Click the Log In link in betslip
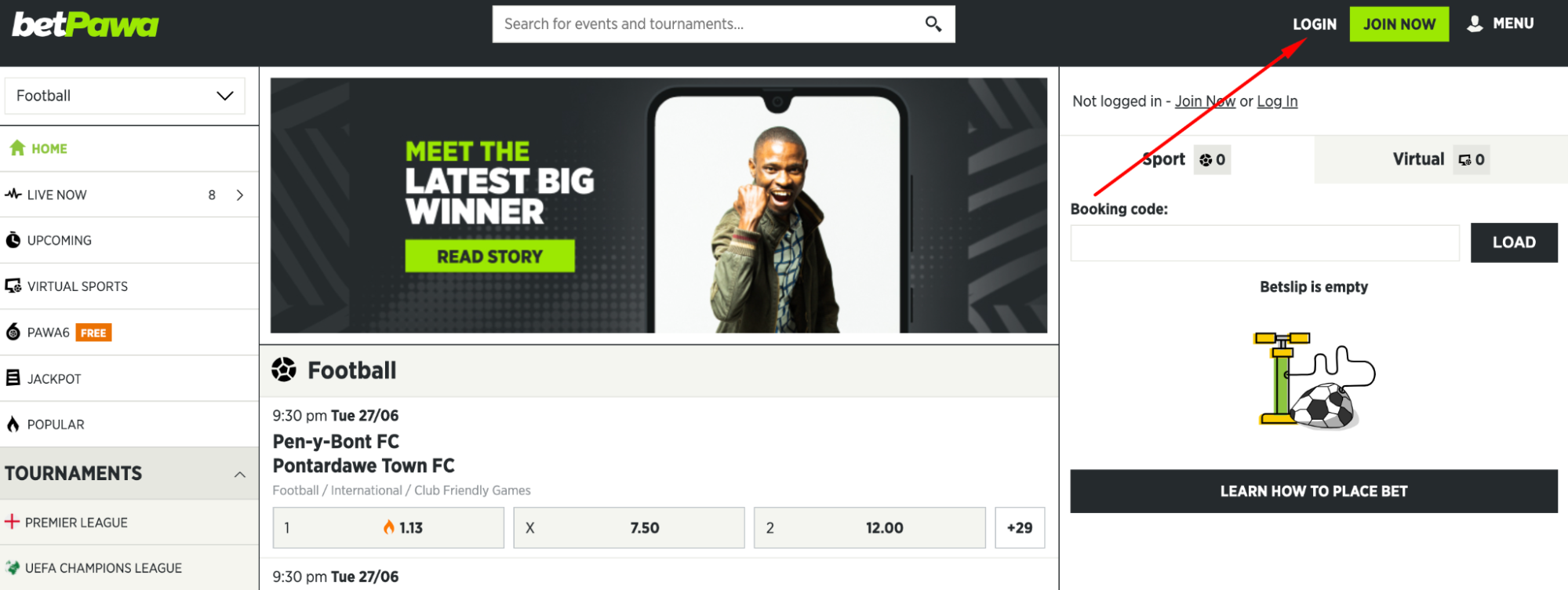Screen dimensions: 1568x590 coord(1277,101)
